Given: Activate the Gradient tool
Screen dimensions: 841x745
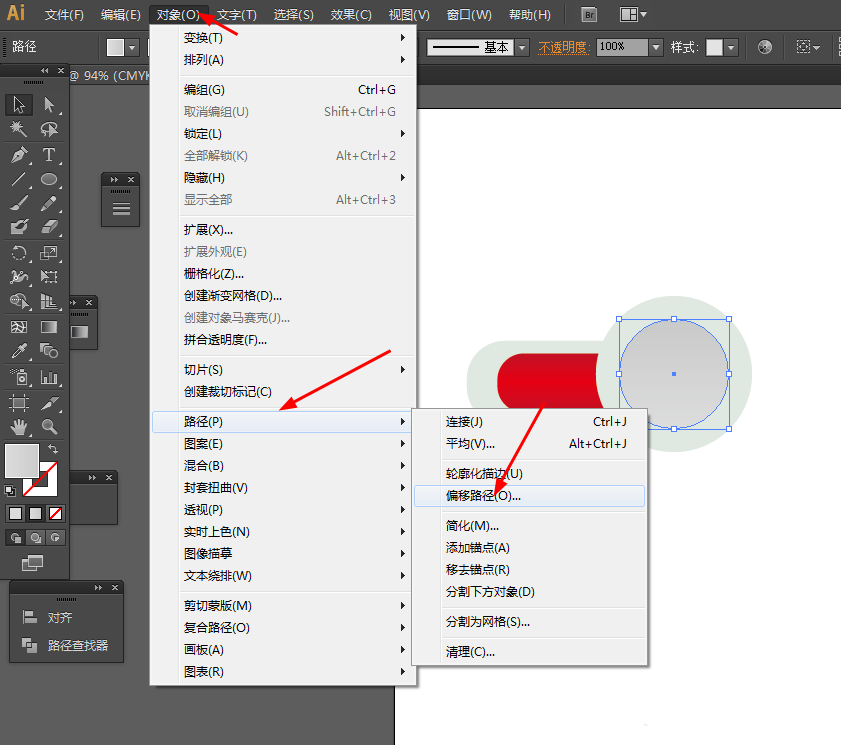Looking at the screenshot, I should coord(49,327).
